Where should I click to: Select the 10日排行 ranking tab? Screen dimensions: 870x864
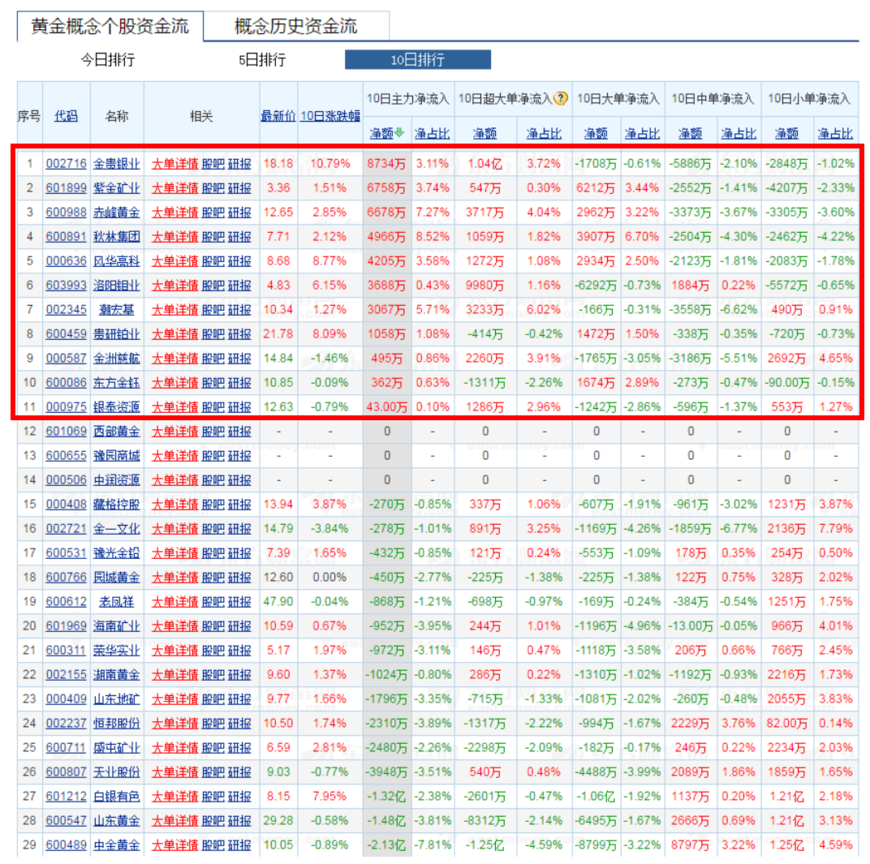pyautogui.click(x=418, y=60)
